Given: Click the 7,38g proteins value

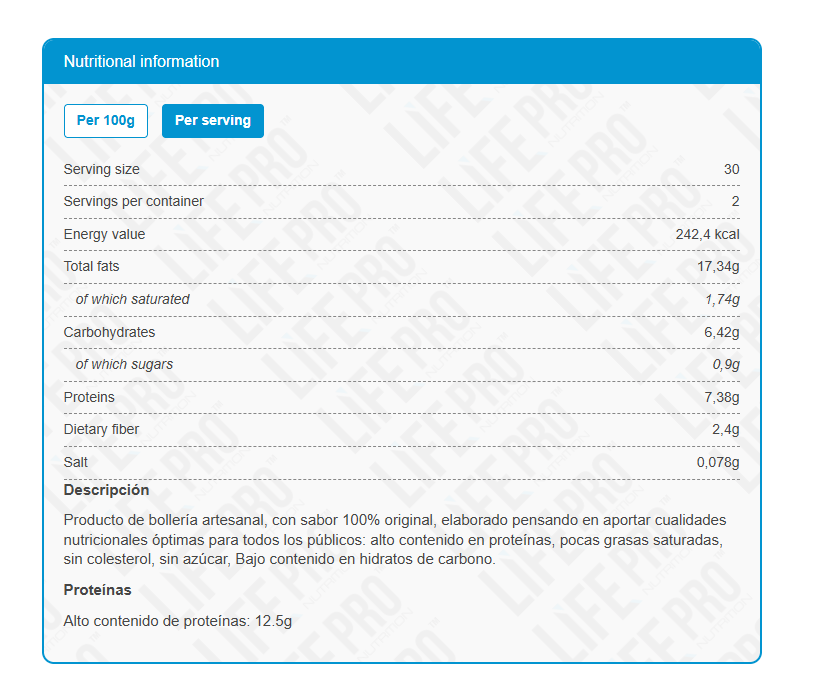Looking at the screenshot, I should [x=721, y=397].
